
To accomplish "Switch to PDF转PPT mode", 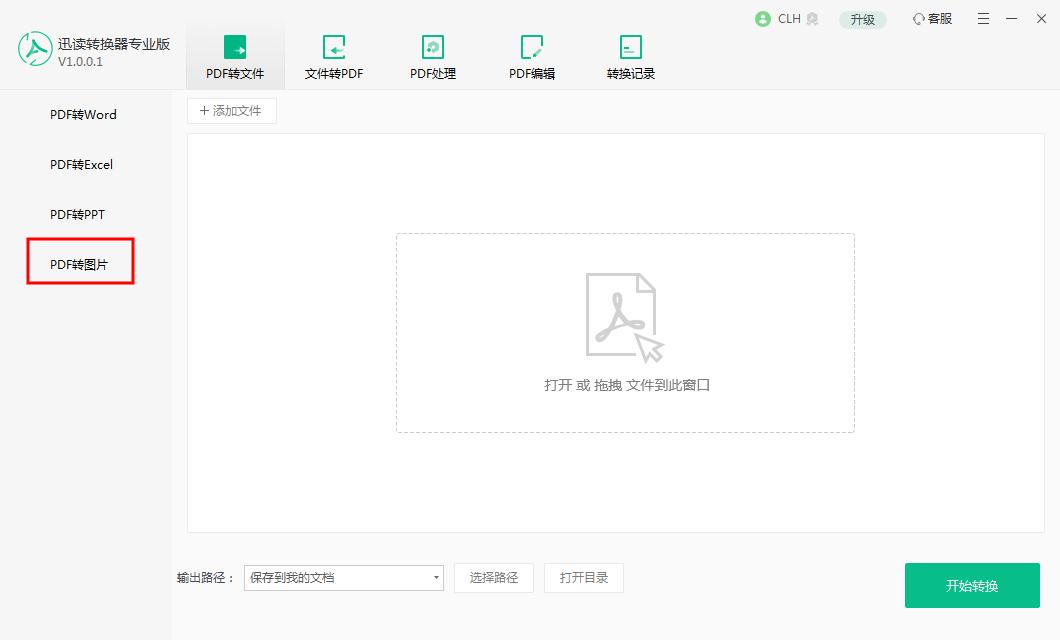I will tap(80, 214).
